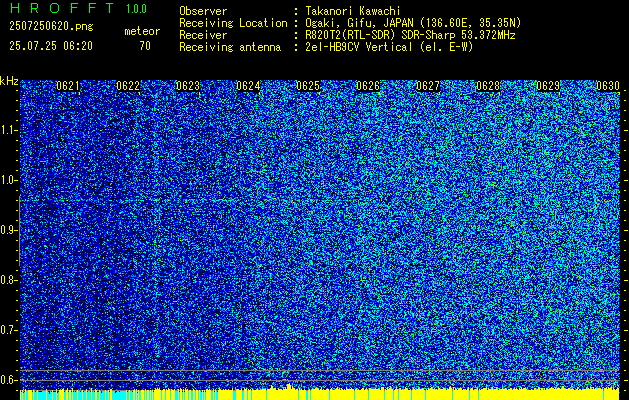The width and height of the screenshot is (629, 400).
Task: Click the HROFFT title text
Action: [62, 8]
